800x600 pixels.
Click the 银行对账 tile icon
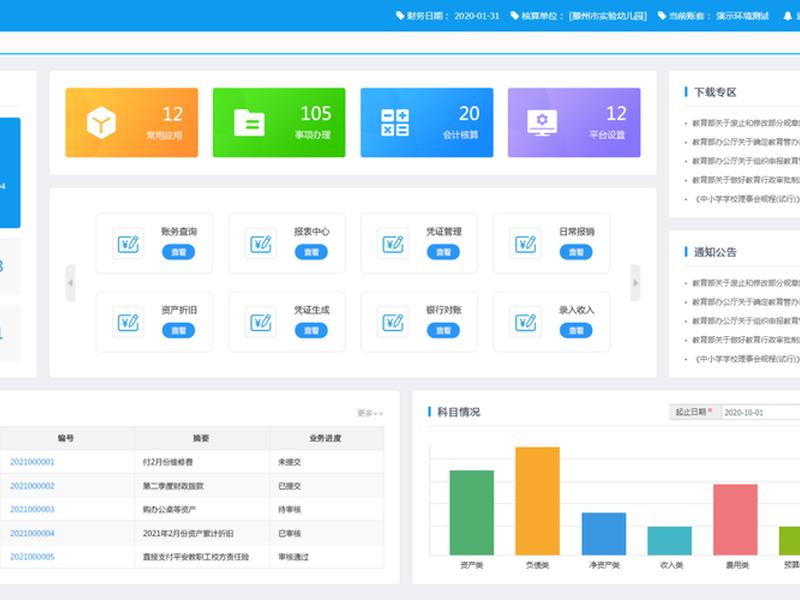pos(393,322)
